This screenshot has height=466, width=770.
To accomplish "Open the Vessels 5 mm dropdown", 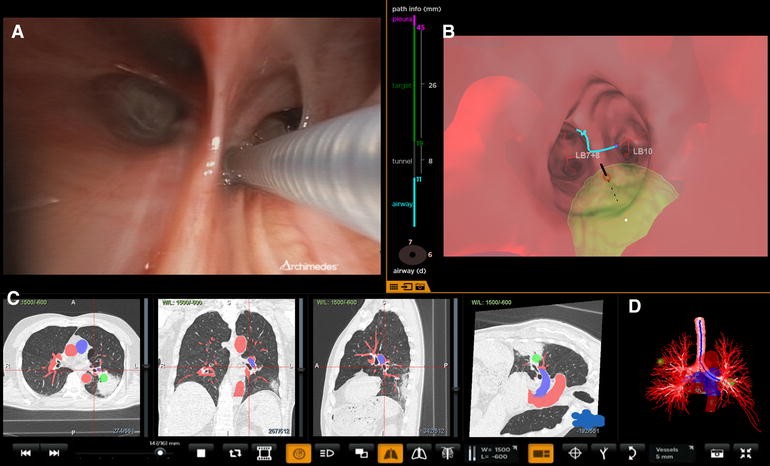I will (673, 453).
